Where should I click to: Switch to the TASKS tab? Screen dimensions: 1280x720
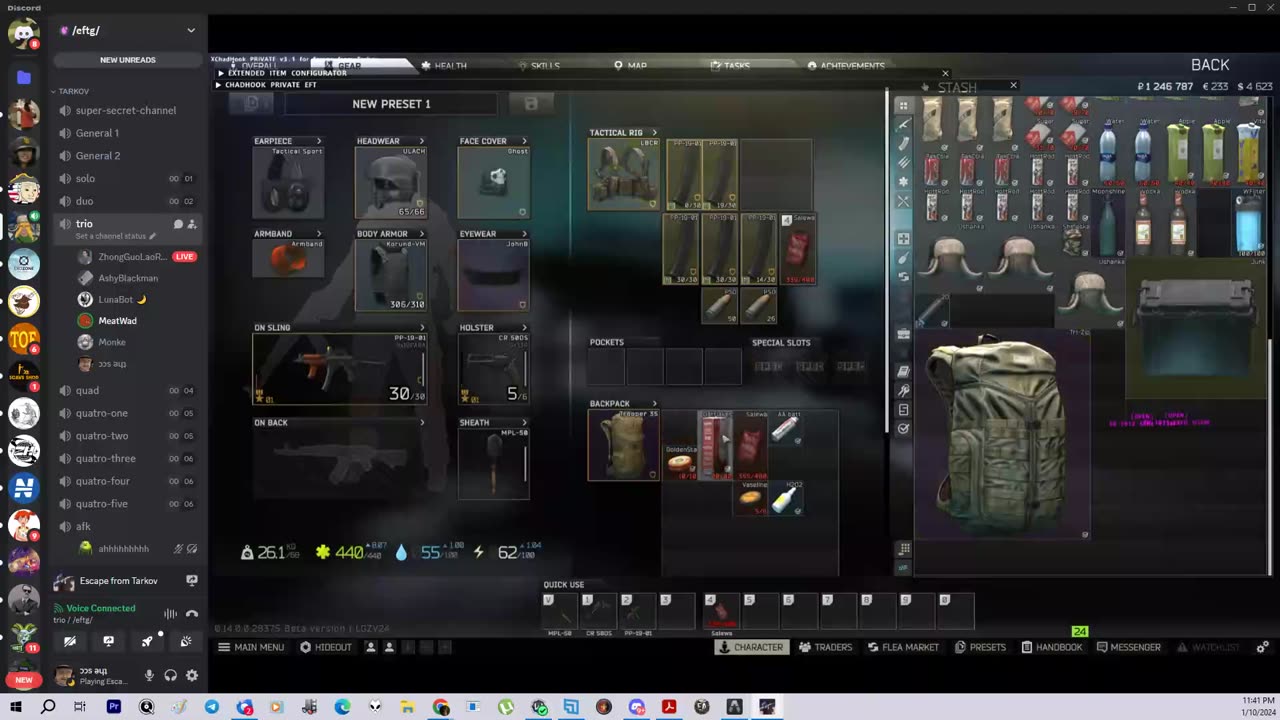(730, 66)
